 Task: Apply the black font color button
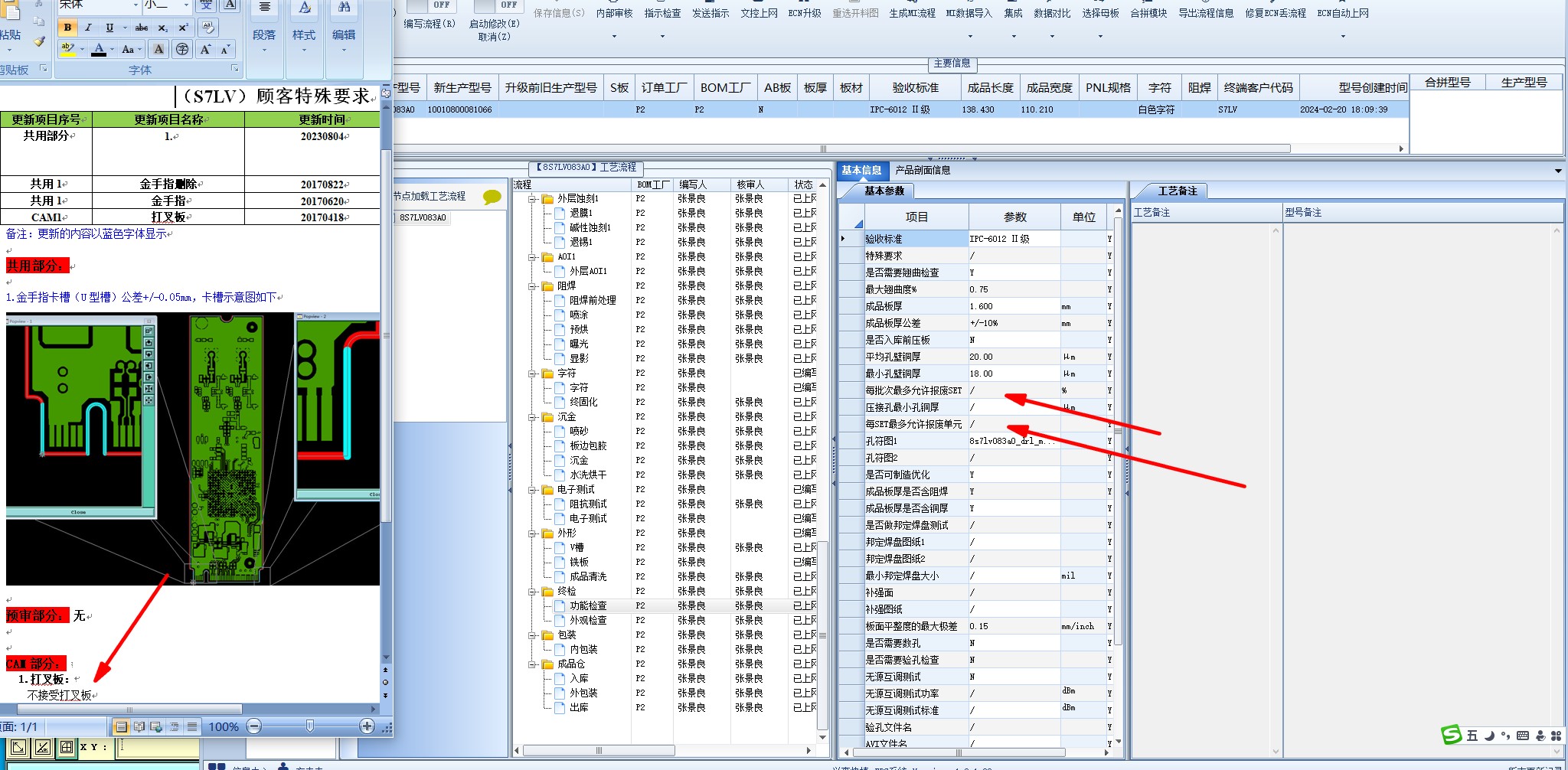pos(99,49)
